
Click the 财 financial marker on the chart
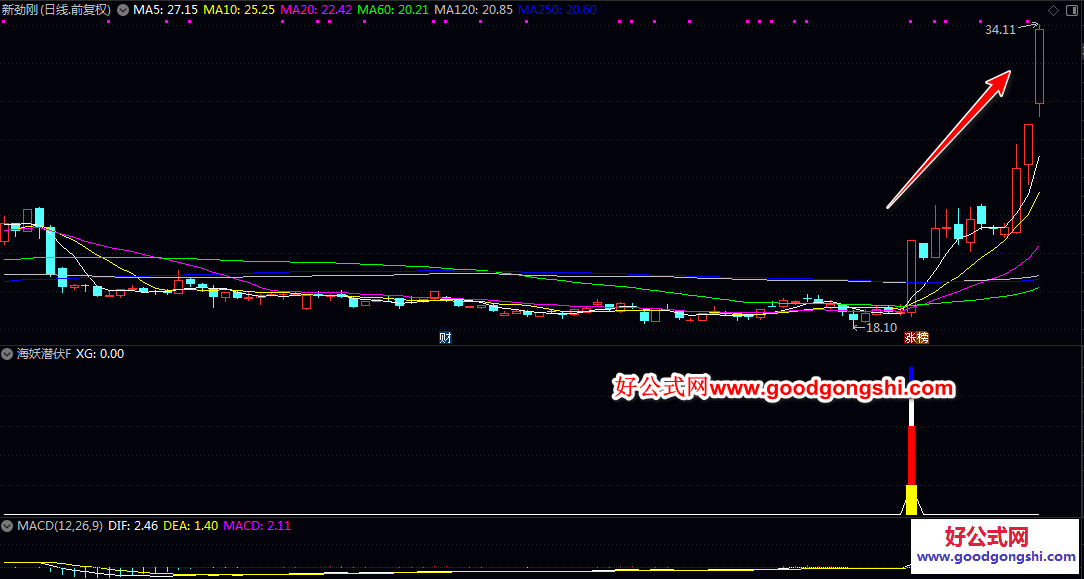coord(445,338)
